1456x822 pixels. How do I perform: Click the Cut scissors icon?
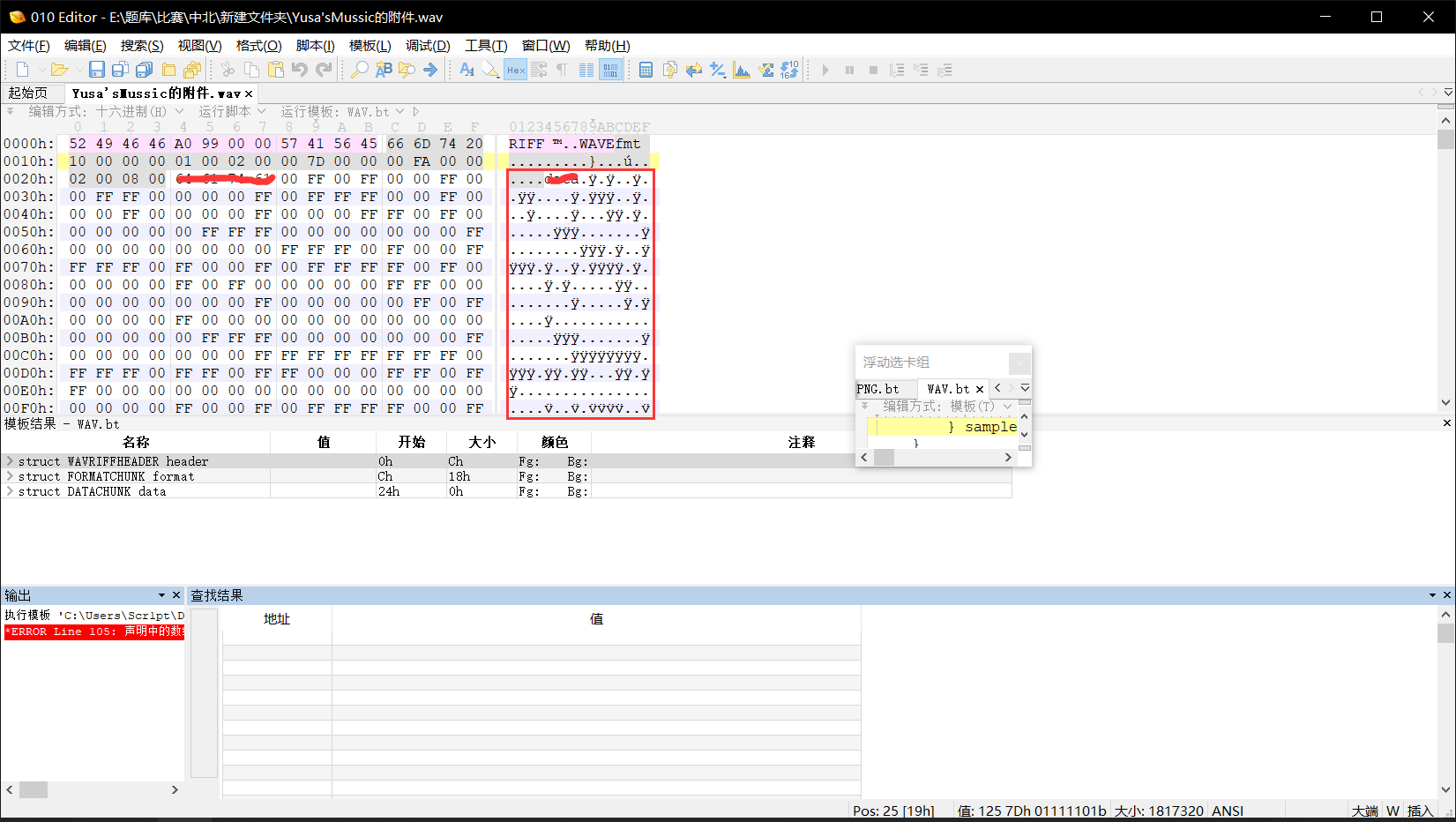pyautogui.click(x=228, y=70)
